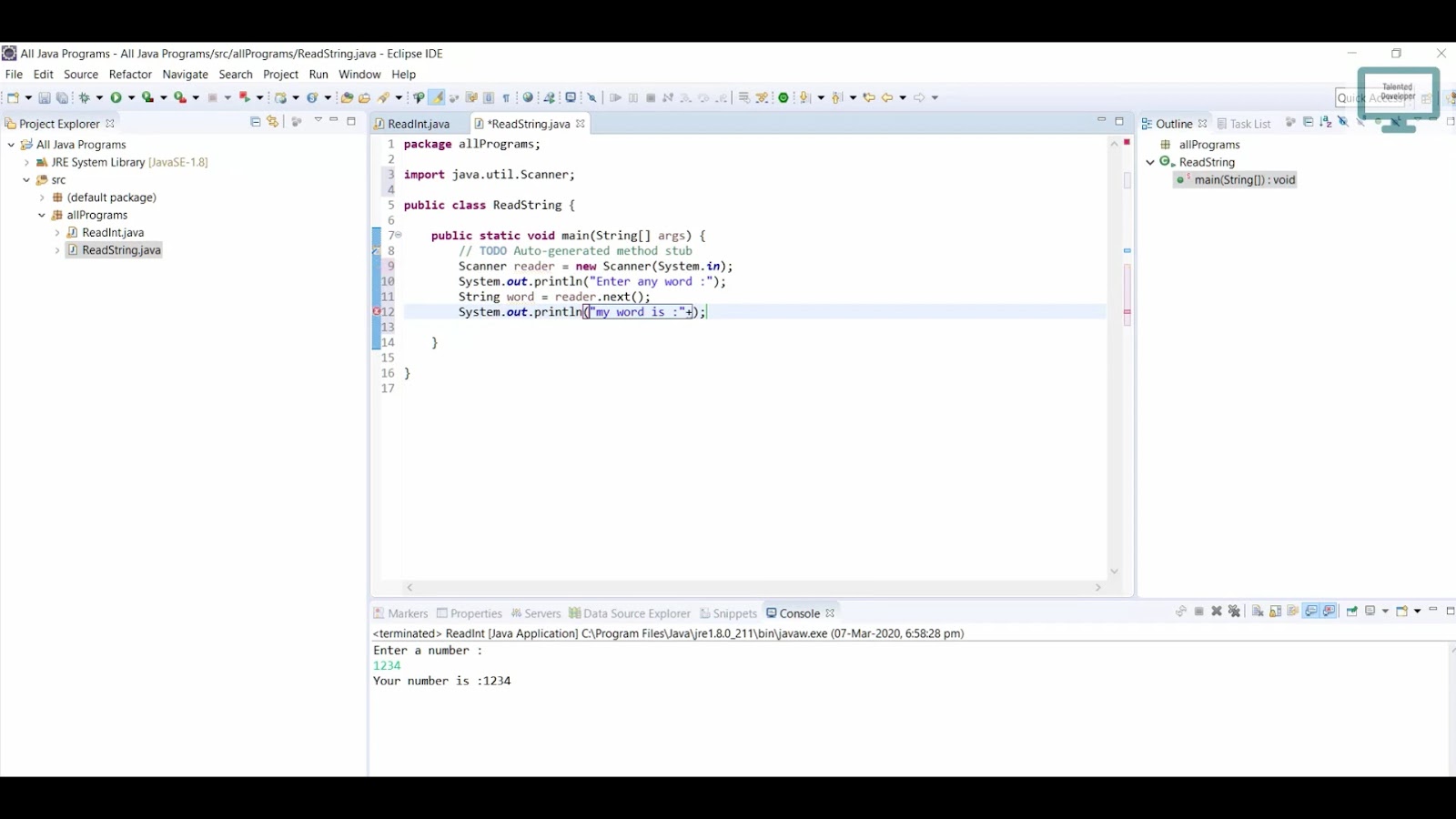Click the New file wizard icon
The width and height of the screenshot is (1456, 819).
pyautogui.click(x=14, y=97)
